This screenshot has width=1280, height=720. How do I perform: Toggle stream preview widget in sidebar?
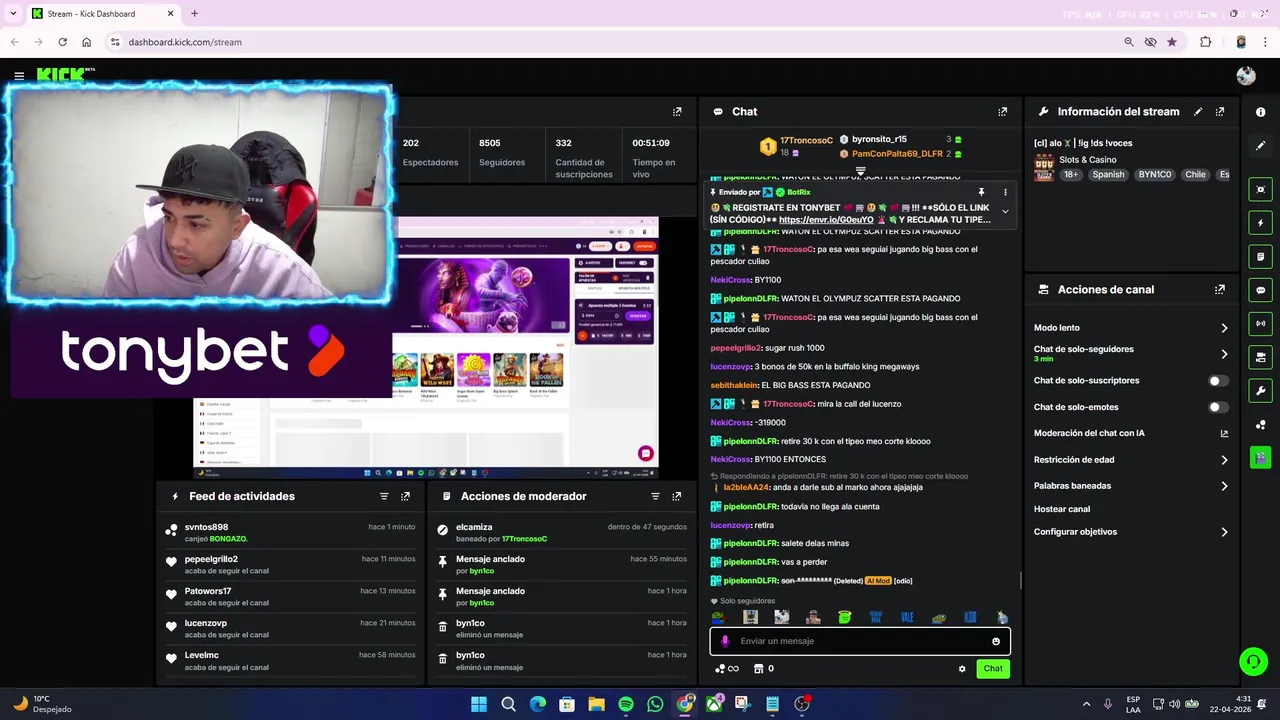pos(1260,190)
